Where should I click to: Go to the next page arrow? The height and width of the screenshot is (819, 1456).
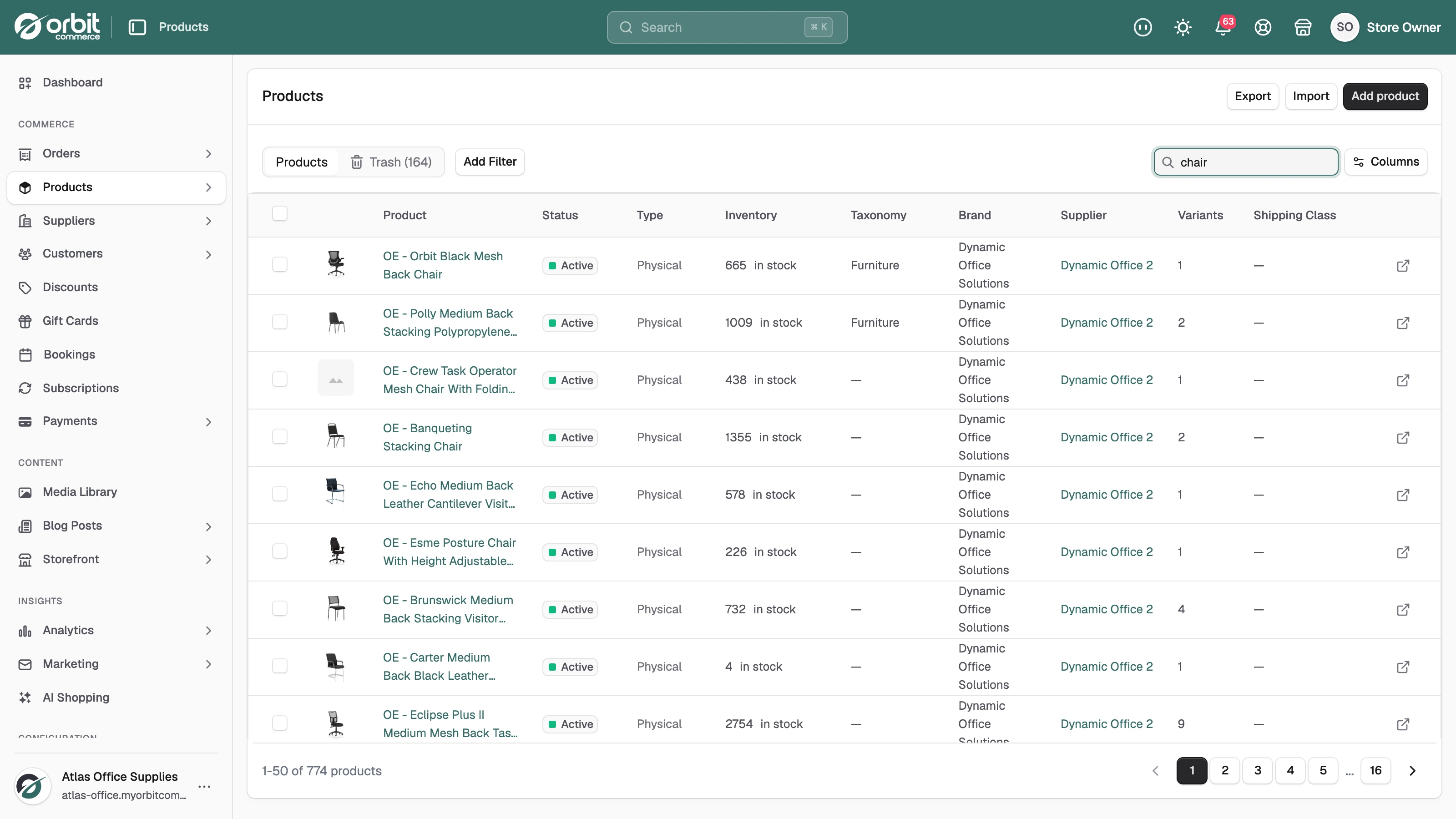pos(1412,770)
